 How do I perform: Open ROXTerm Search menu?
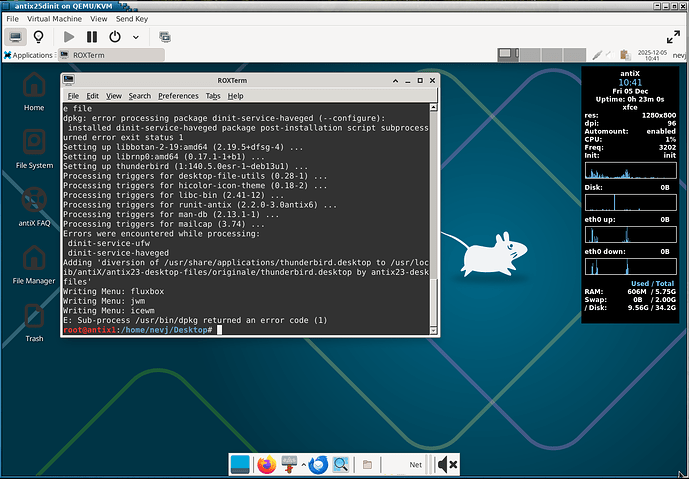tap(139, 96)
